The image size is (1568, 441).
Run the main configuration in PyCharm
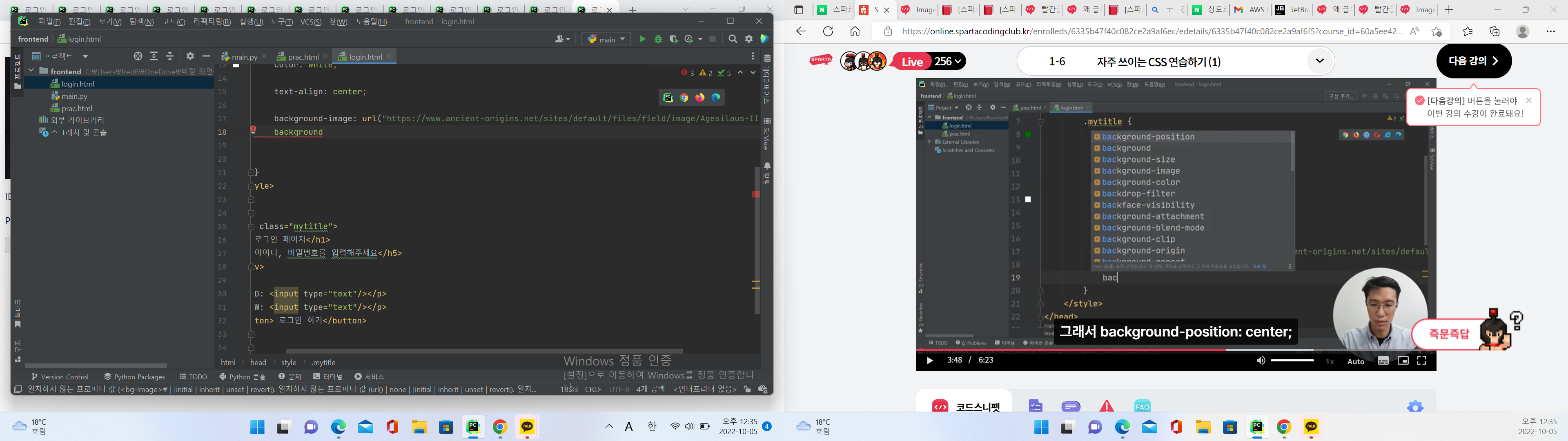642,39
